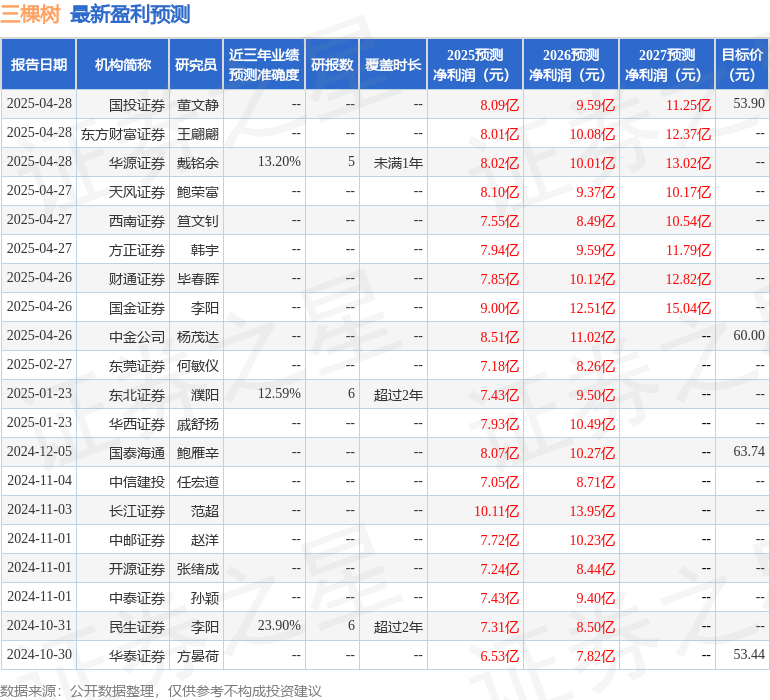The image size is (770, 700).
Task: Select institution 东方财富证券
Action: pos(123,134)
